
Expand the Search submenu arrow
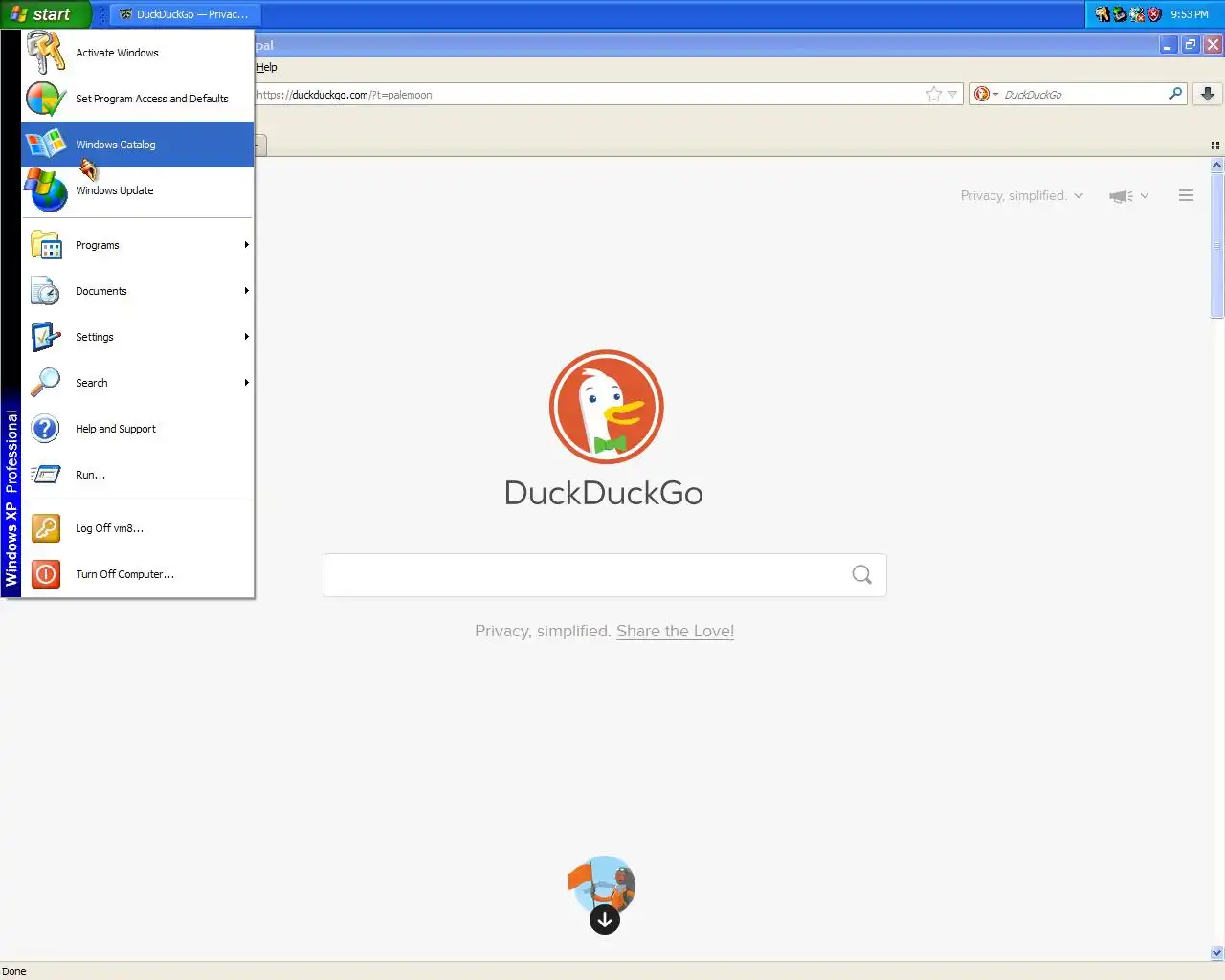(x=246, y=383)
